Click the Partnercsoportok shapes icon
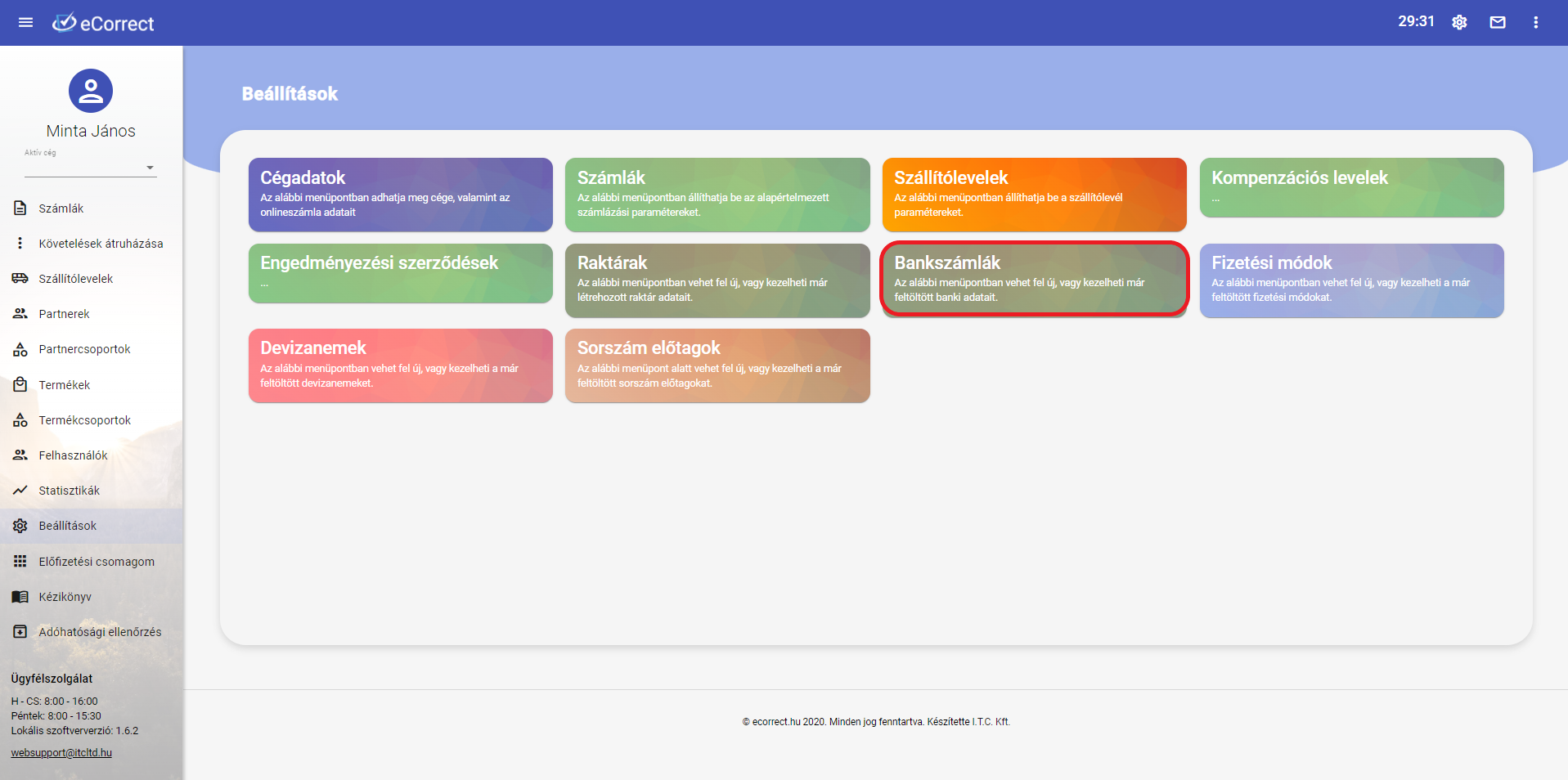This screenshot has width=1568, height=780. 20,349
